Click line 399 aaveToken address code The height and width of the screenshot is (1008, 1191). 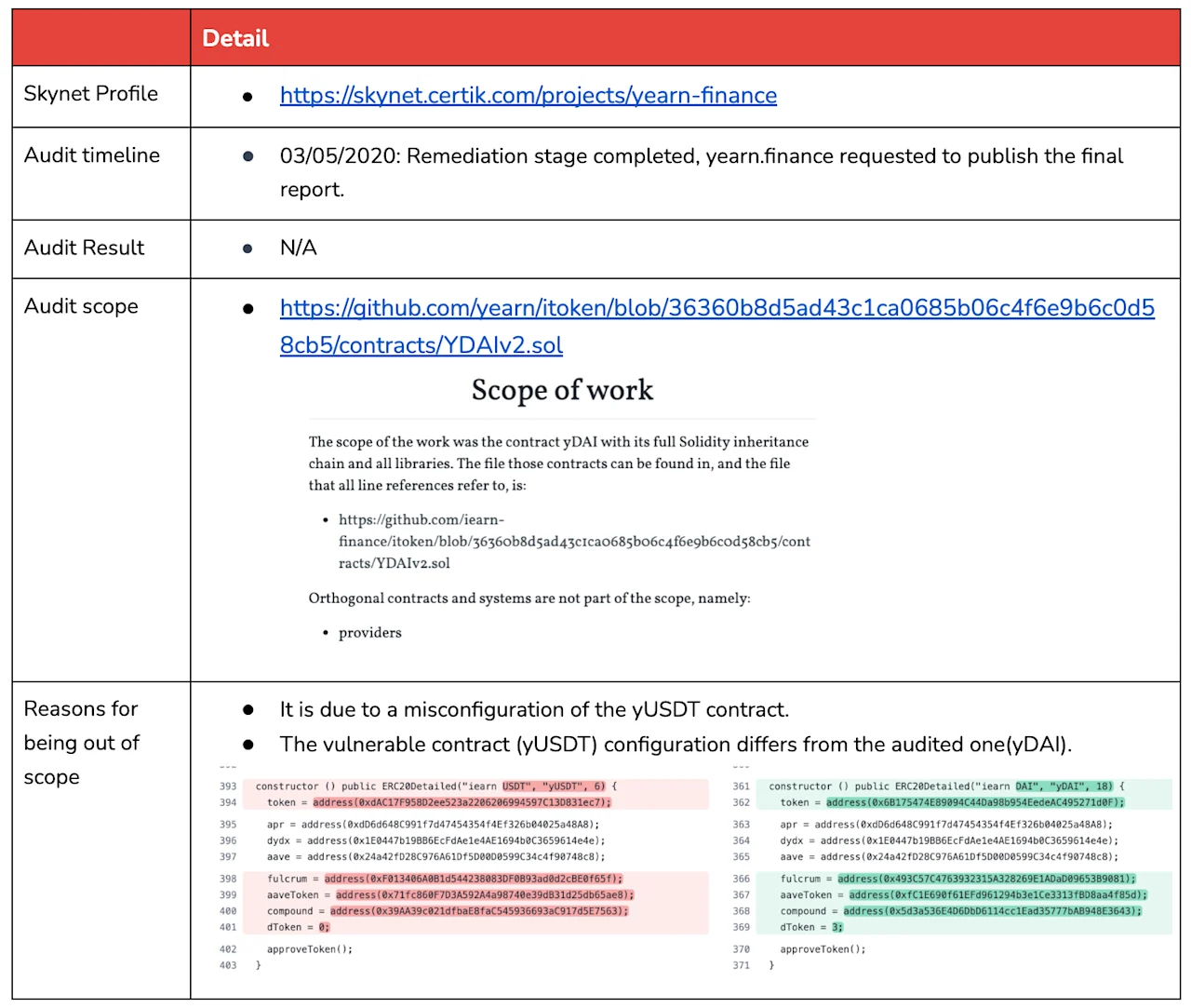click(450, 895)
